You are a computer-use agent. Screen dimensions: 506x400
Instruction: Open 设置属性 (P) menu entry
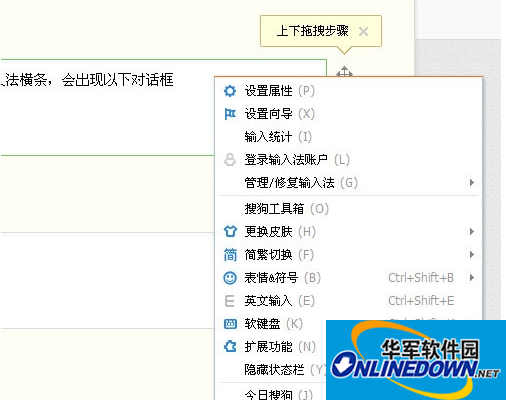[348, 91]
